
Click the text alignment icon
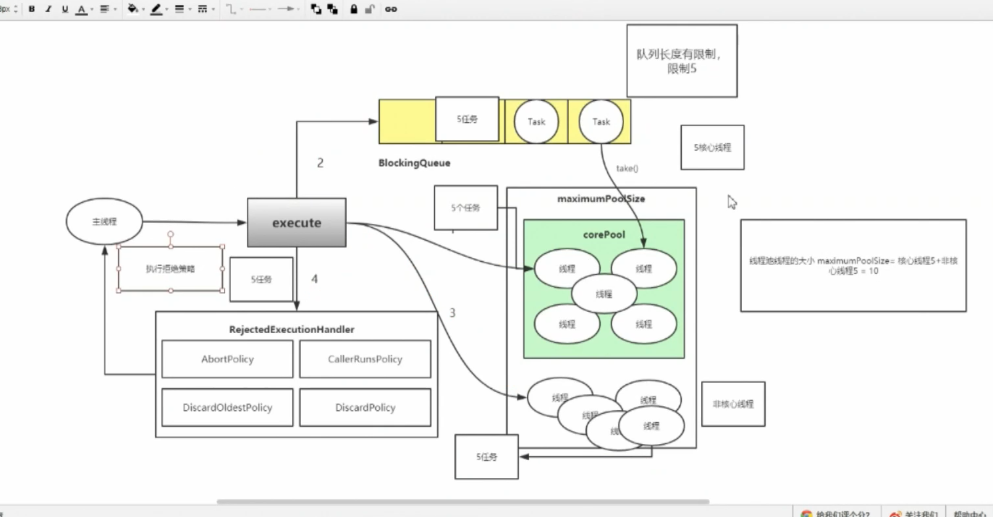pyautogui.click(x=104, y=9)
